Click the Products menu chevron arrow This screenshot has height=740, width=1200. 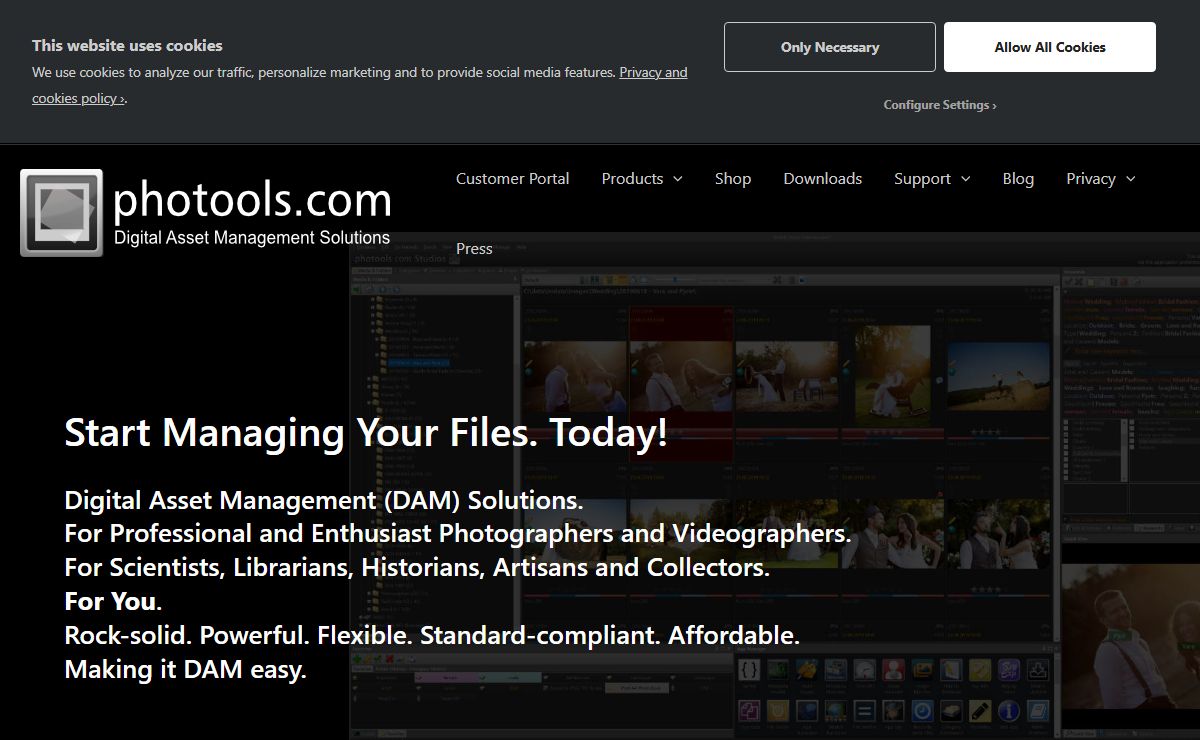coord(678,179)
